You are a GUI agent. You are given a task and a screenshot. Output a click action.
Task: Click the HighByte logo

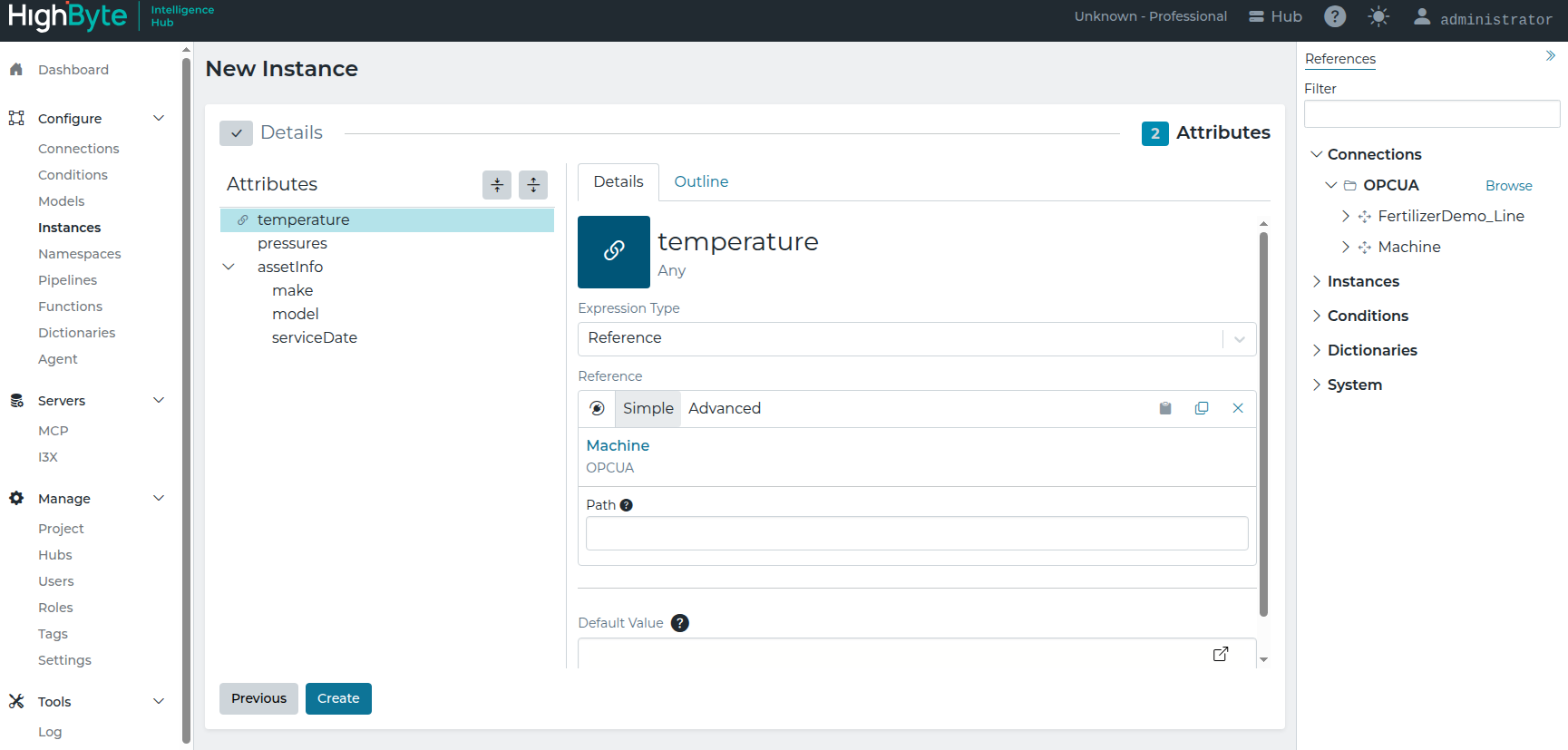67,17
